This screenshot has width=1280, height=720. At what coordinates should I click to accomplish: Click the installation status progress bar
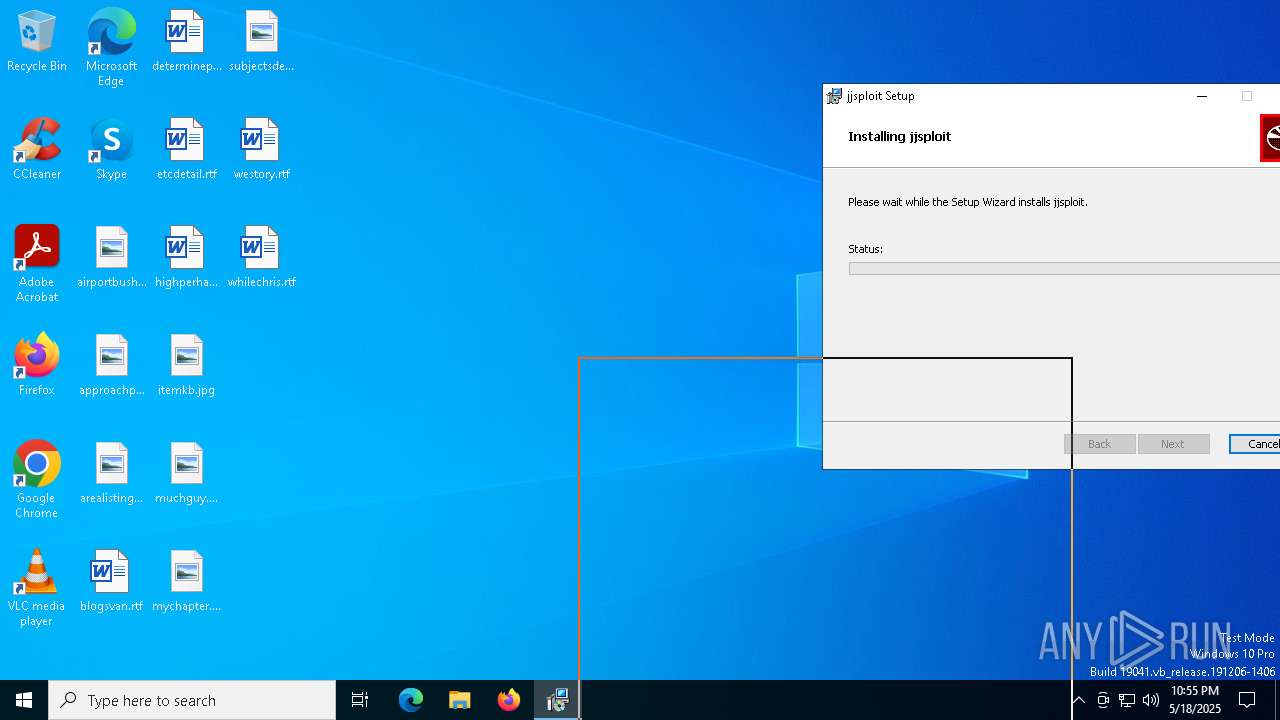coord(1064,268)
